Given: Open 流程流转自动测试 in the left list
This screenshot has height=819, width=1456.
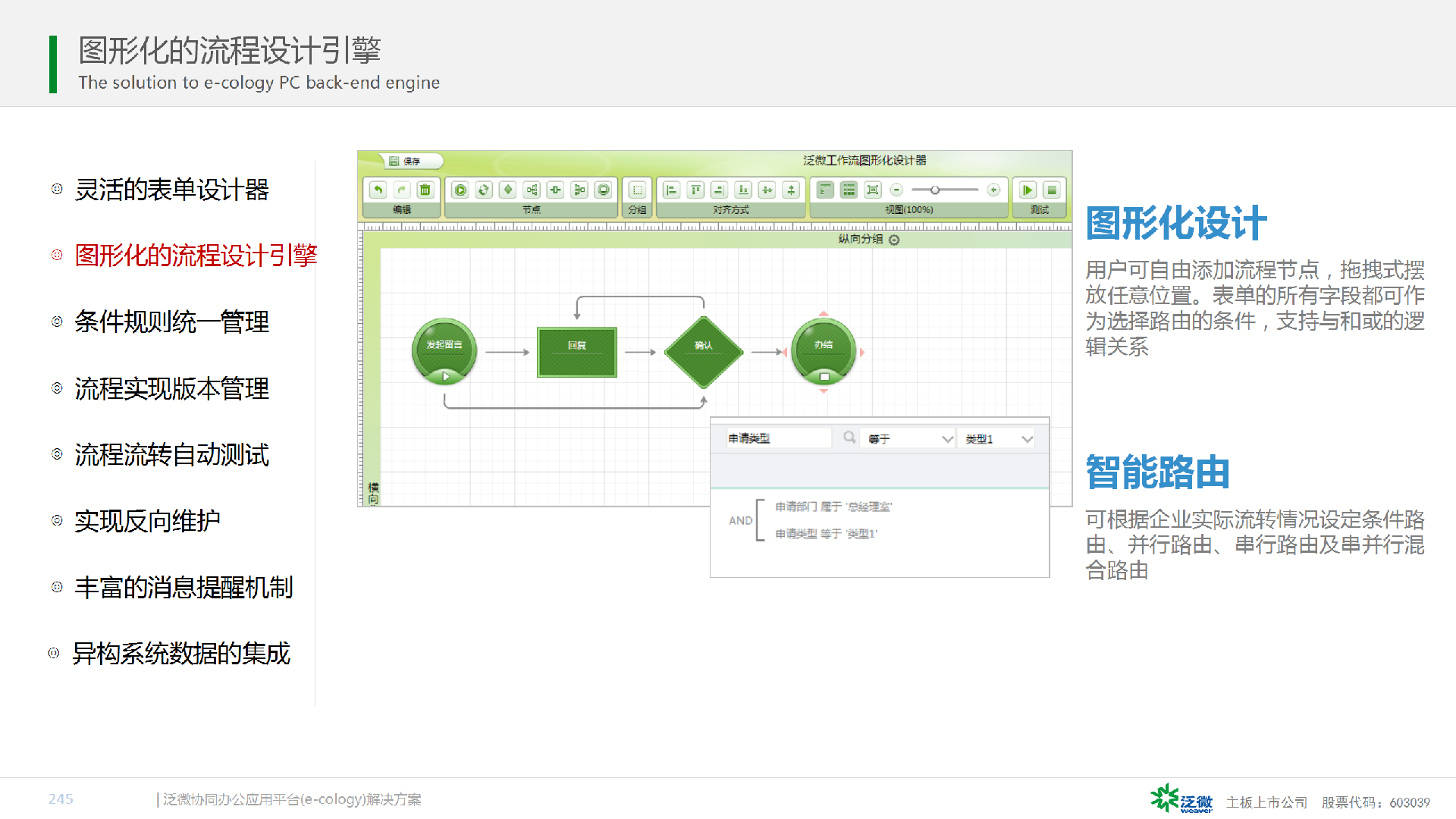Looking at the screenshot, I should tap(171, 455).
